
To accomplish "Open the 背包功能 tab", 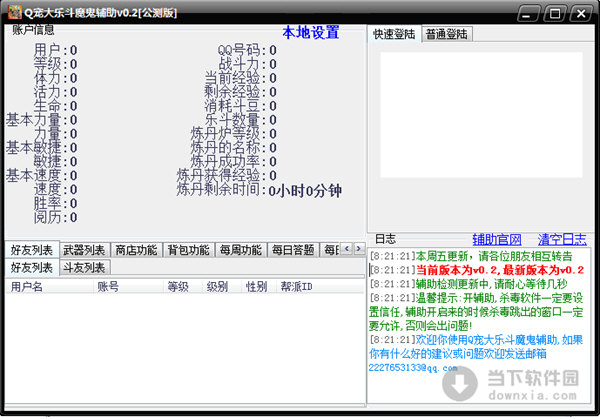I will (x=189, y=250).
